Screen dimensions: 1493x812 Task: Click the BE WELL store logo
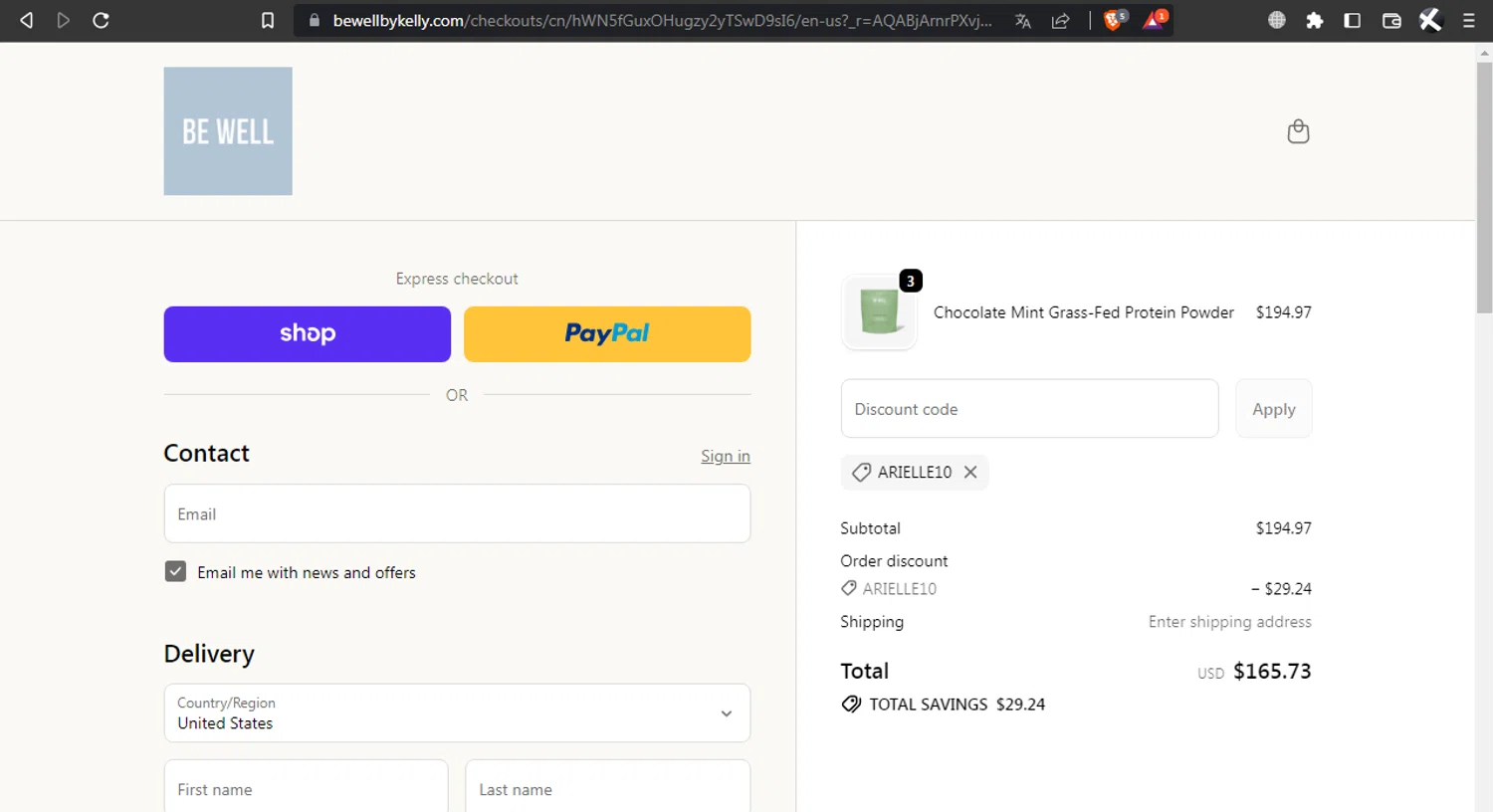pos(228,131)
